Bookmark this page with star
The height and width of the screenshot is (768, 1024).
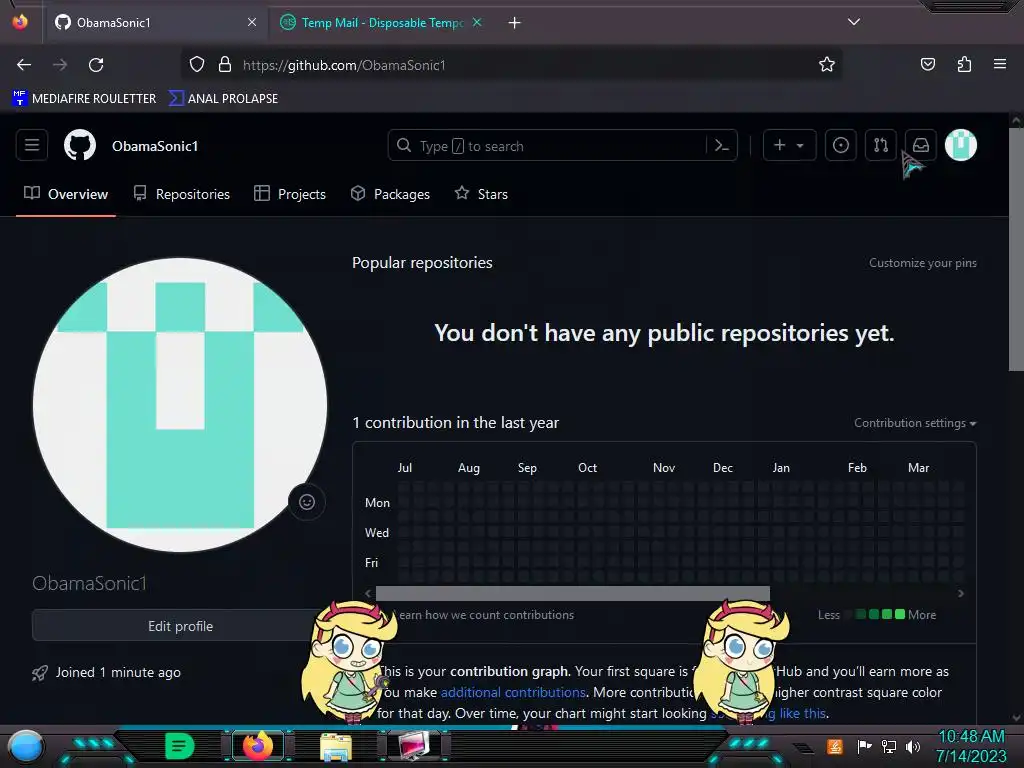pyautogui.click(x=827, y=65)
